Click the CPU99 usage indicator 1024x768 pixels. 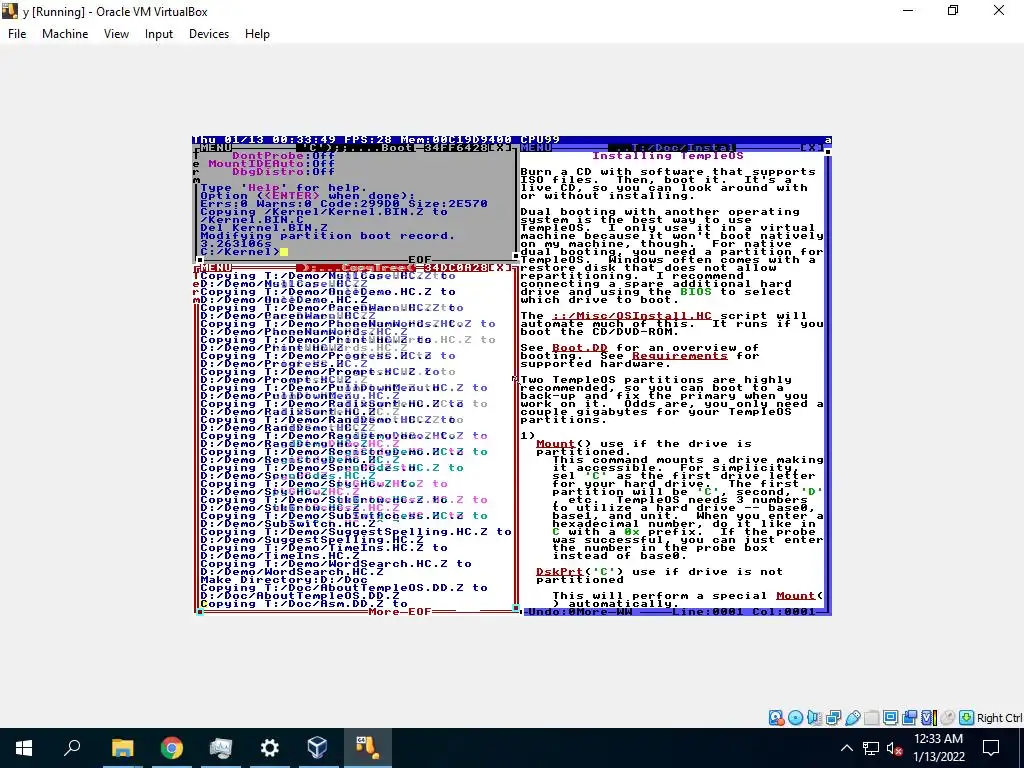click(x=540, y=140)
